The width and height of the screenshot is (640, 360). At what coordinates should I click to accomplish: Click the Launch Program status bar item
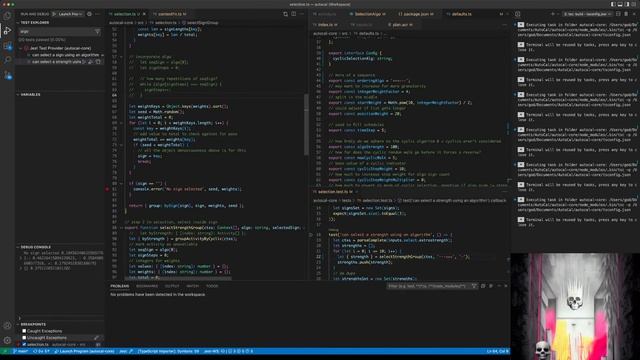click(x=84, y=351)
